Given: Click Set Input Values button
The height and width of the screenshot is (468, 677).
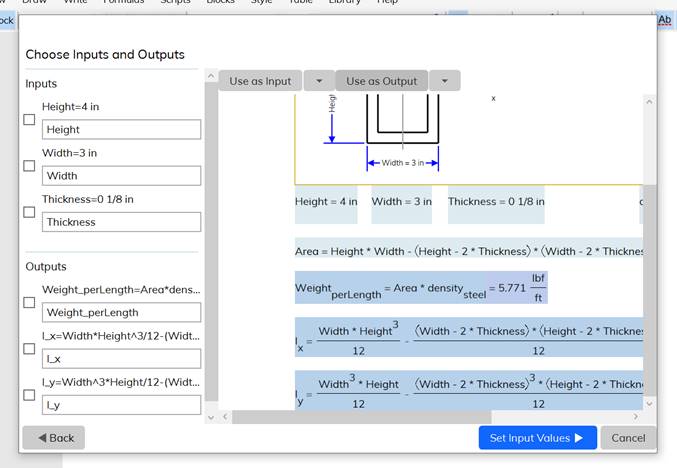Looking at the screenshot, I should pos(538,438).
